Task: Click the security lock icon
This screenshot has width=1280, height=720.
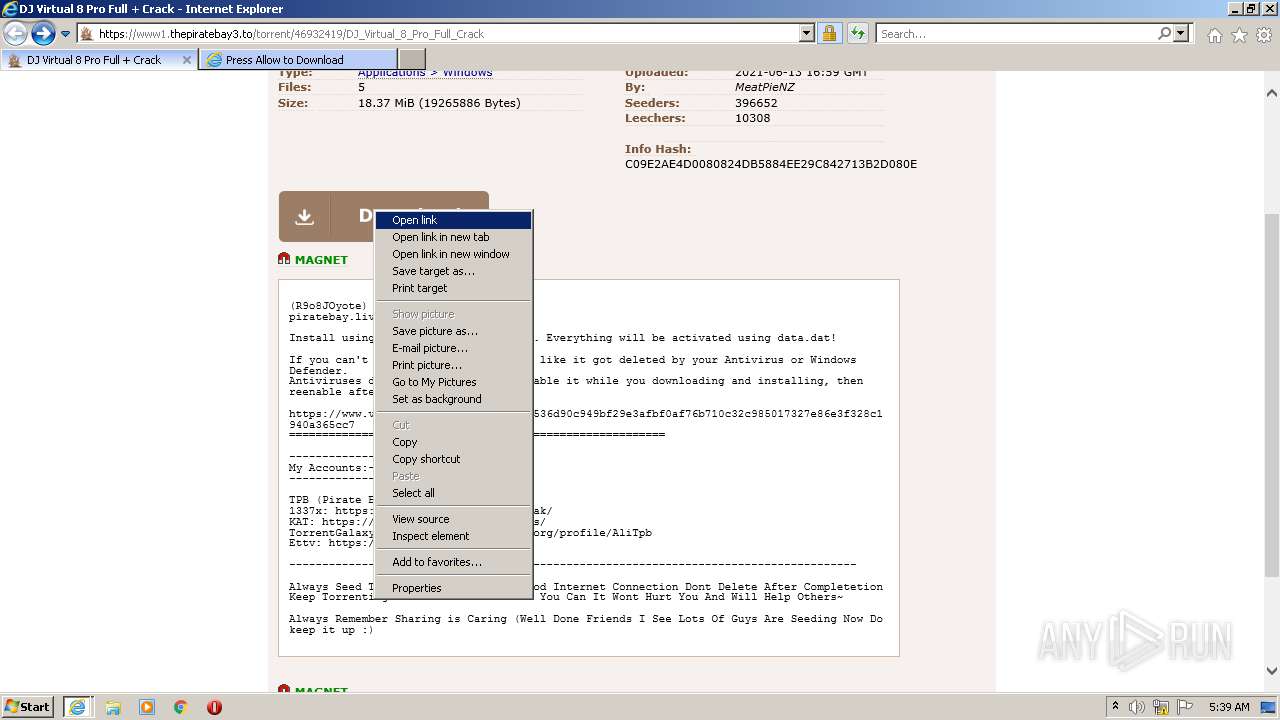Action: point(829,33)
